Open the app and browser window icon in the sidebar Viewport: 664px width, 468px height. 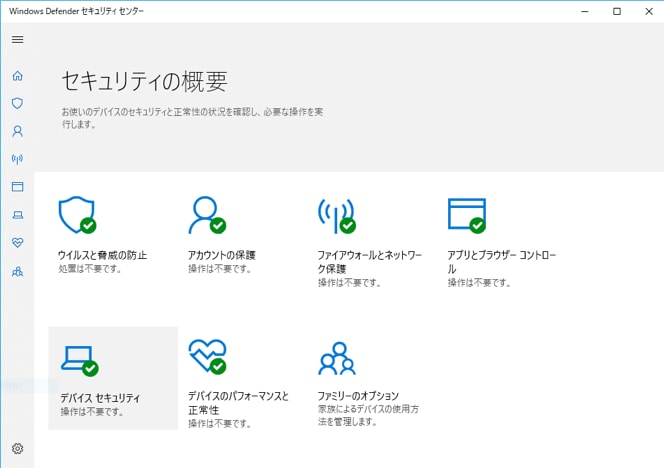point(17,187)
